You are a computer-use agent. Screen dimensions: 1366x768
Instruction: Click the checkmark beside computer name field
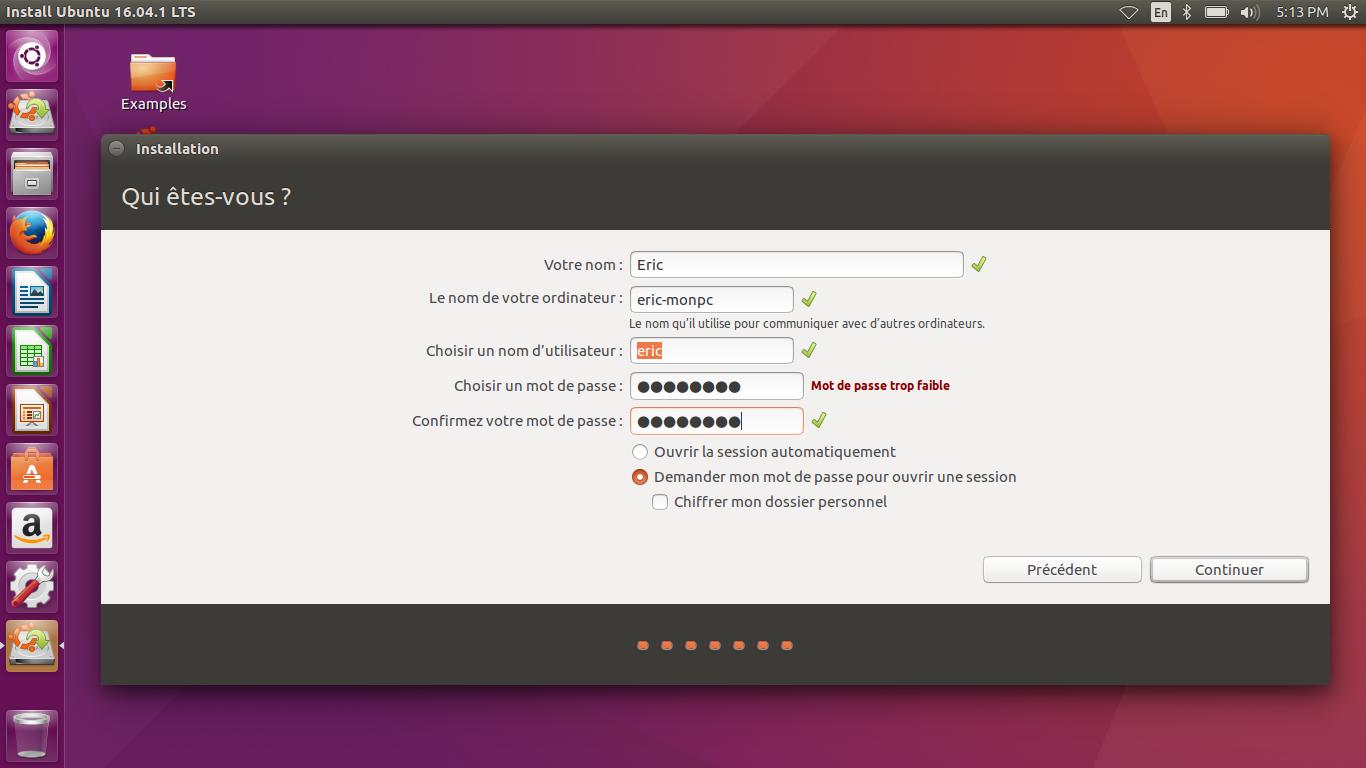point(809,298)
